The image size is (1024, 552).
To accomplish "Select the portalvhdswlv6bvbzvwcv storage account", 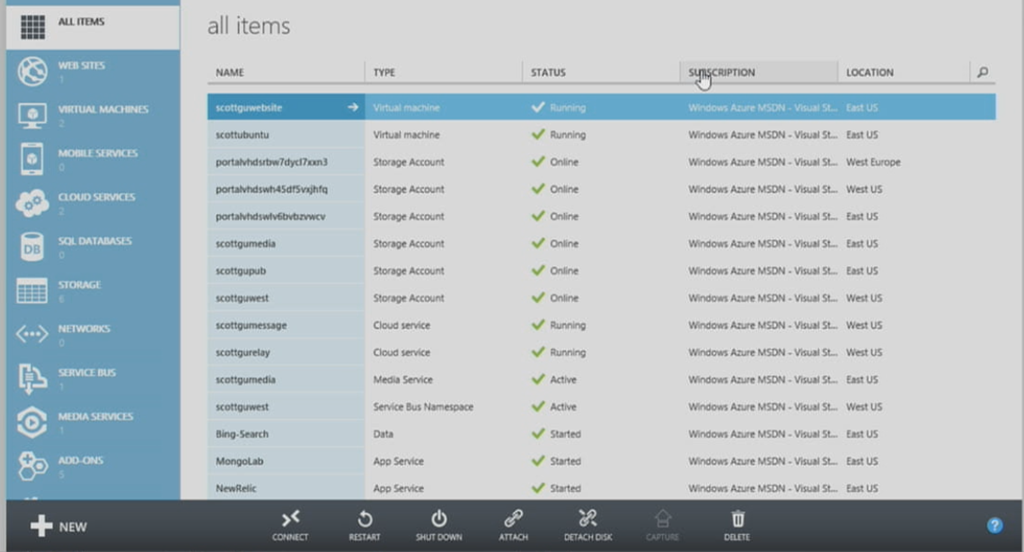I will (270, 216).
